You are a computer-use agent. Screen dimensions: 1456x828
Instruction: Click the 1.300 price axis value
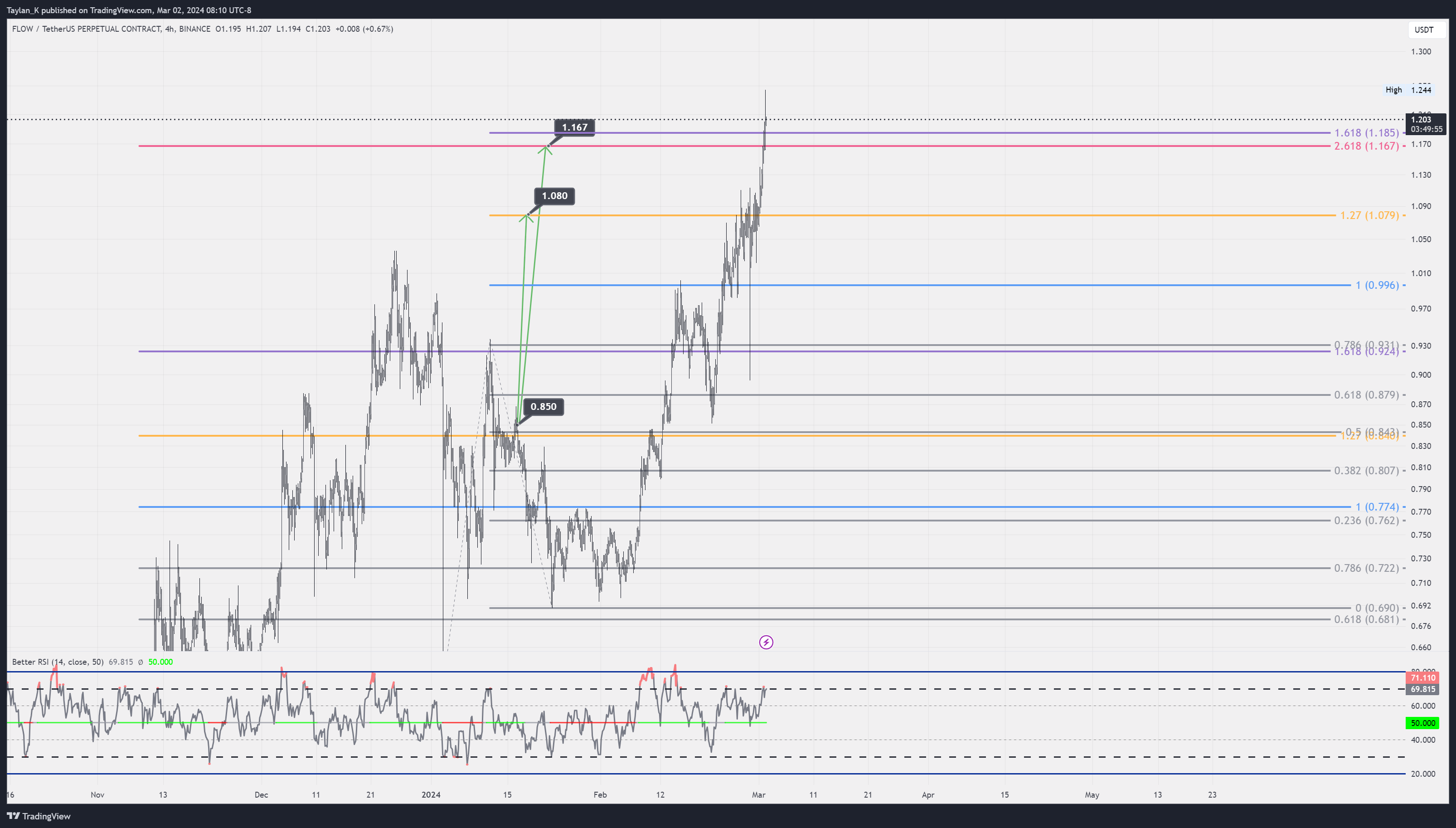pyautogui.click(x=1421, y=52)
